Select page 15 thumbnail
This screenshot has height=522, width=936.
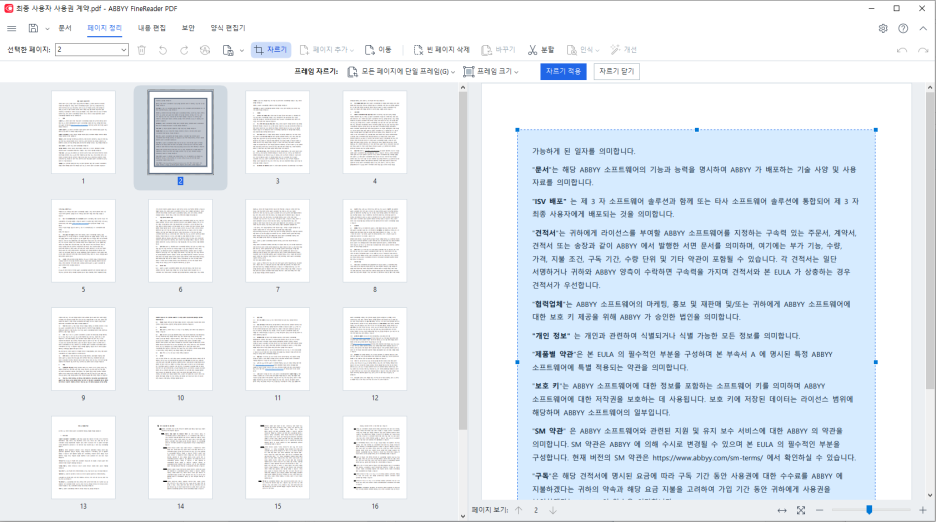(x=278, y=457)
